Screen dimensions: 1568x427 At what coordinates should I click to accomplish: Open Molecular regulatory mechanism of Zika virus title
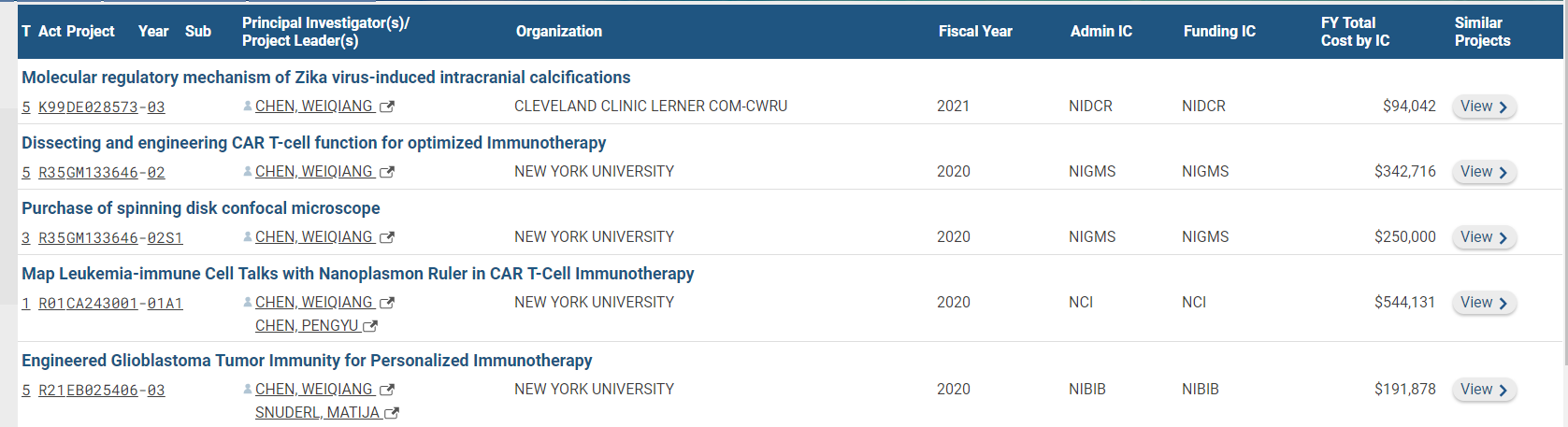tap(325, 78)
